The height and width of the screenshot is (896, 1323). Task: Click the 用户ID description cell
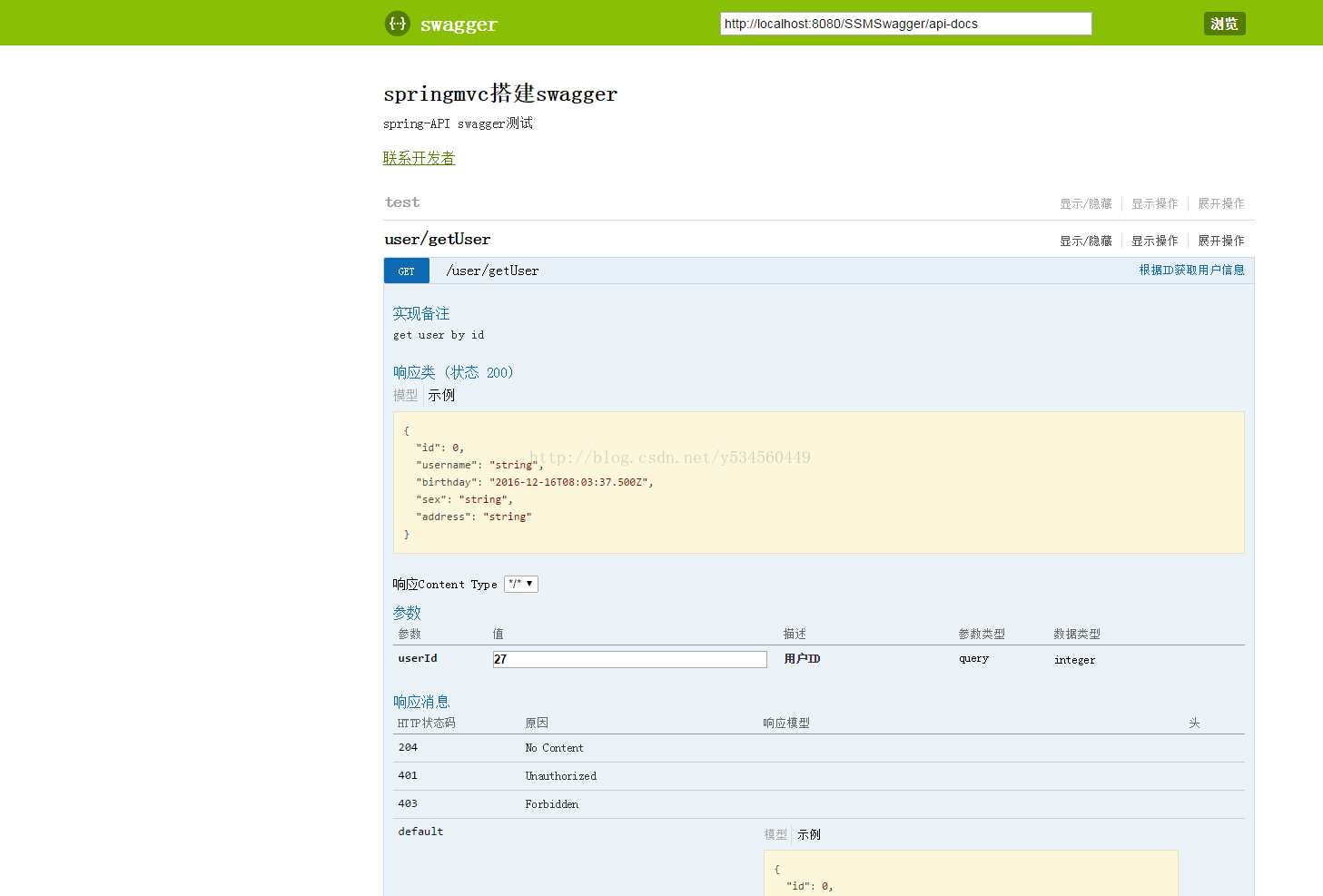pyautogui.click(x=802, y=658)
